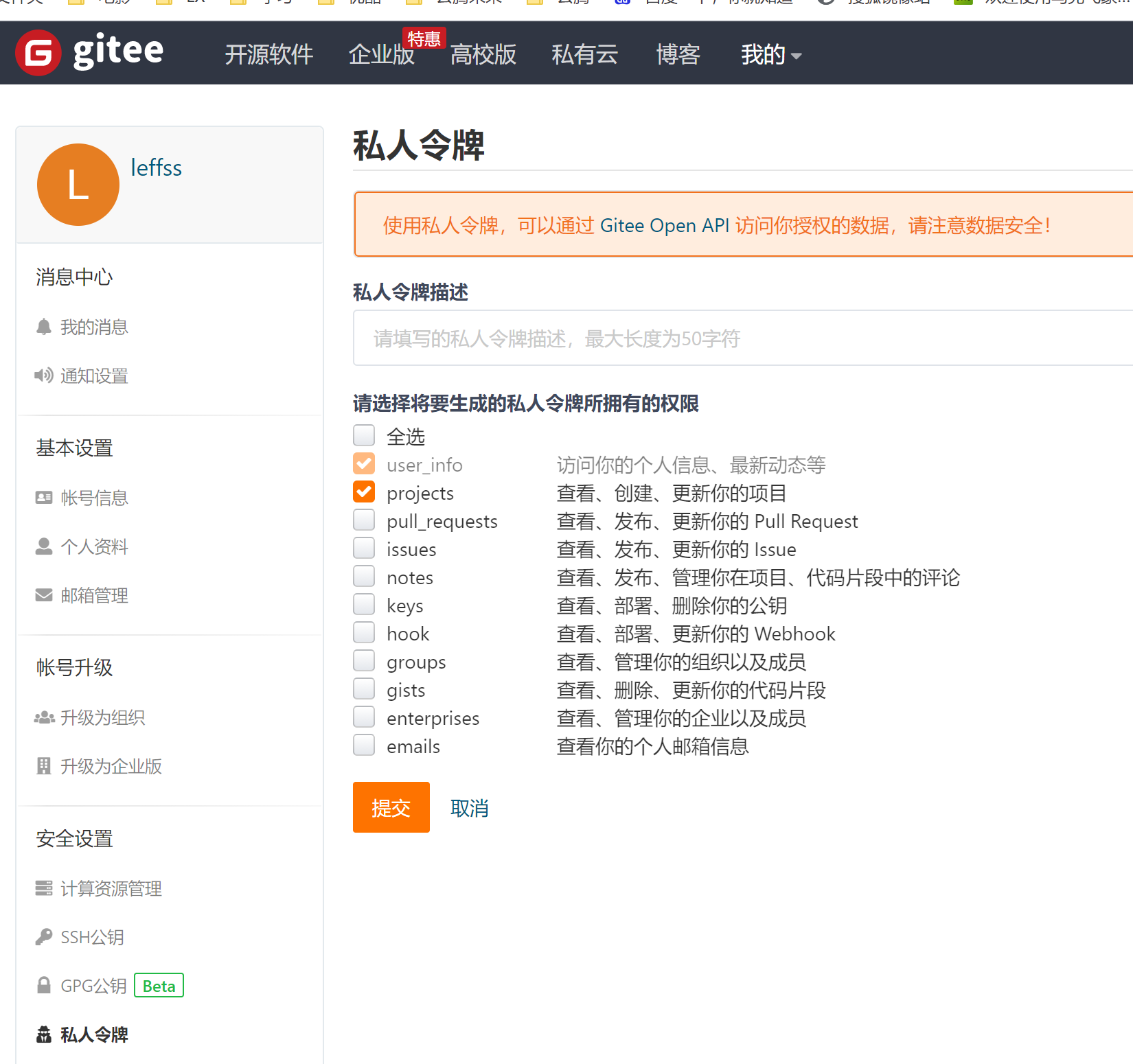Go to SSH公钥 in sidebar
Viewport: 1133px width, 1064px height.
[x=92, y=937]
